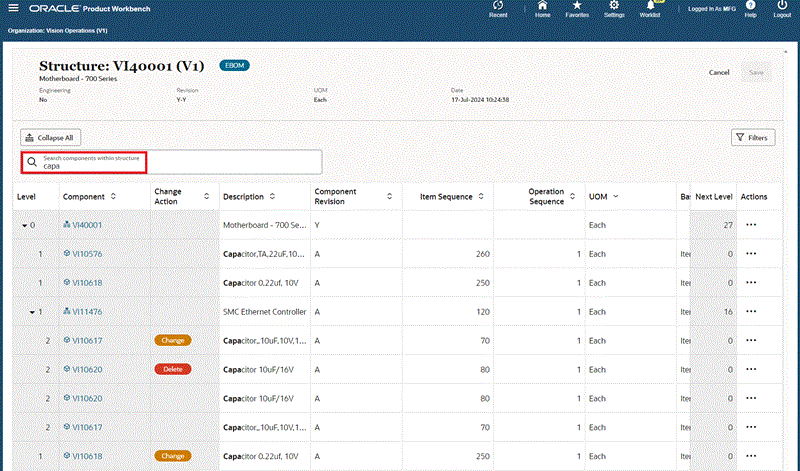Click the red Delete badge for VI10620
This screenshot has height=471, width=800.
(173, 369)
